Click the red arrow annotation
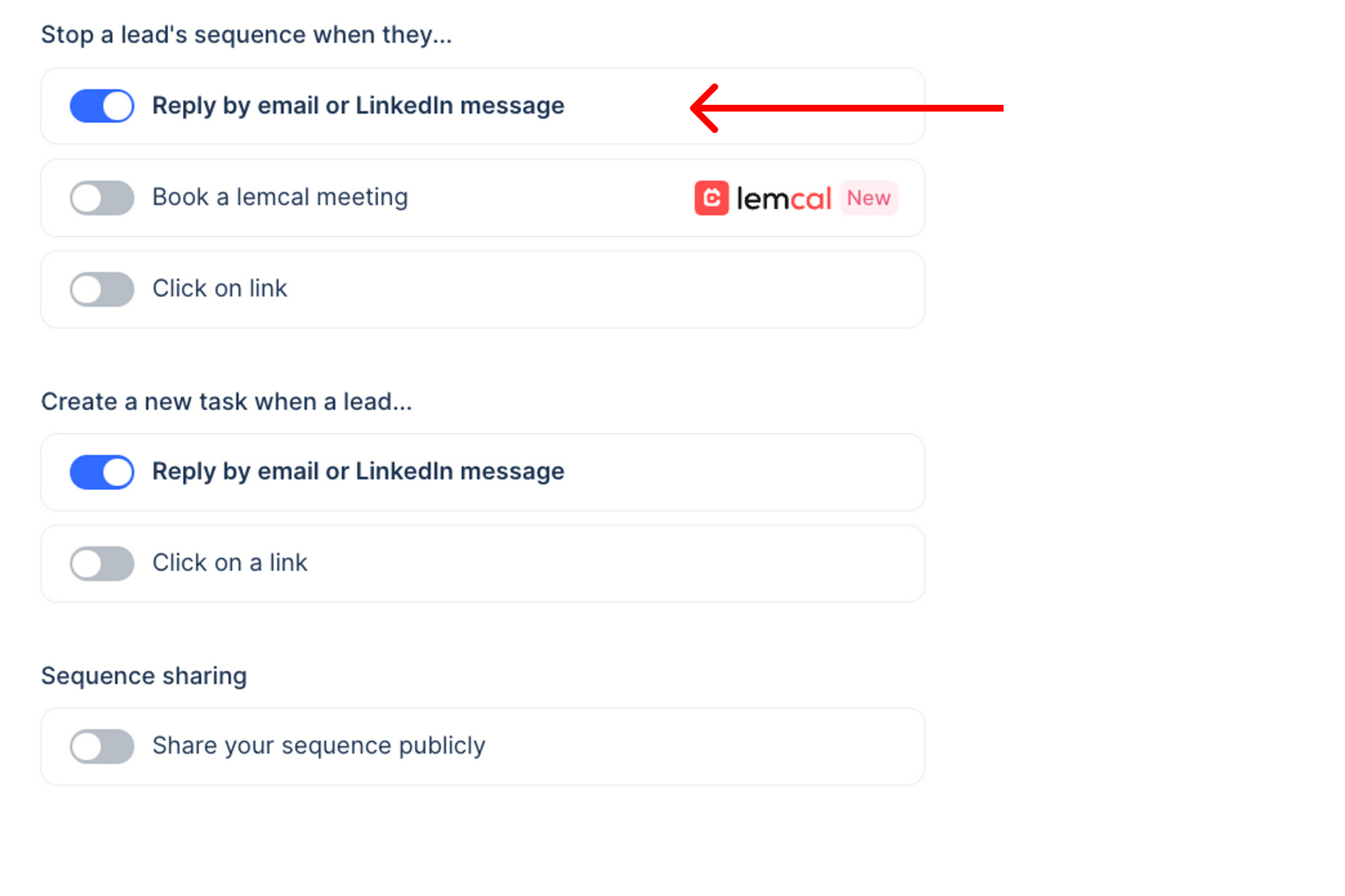The height and width of the screenshot is (896, 1345). 846,108
